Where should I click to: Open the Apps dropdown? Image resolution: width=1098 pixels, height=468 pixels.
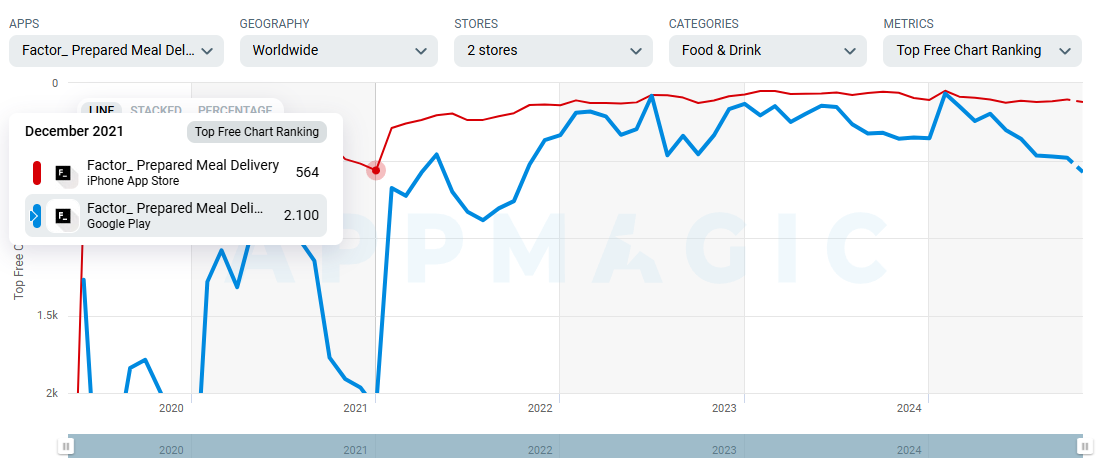[116, 50]
